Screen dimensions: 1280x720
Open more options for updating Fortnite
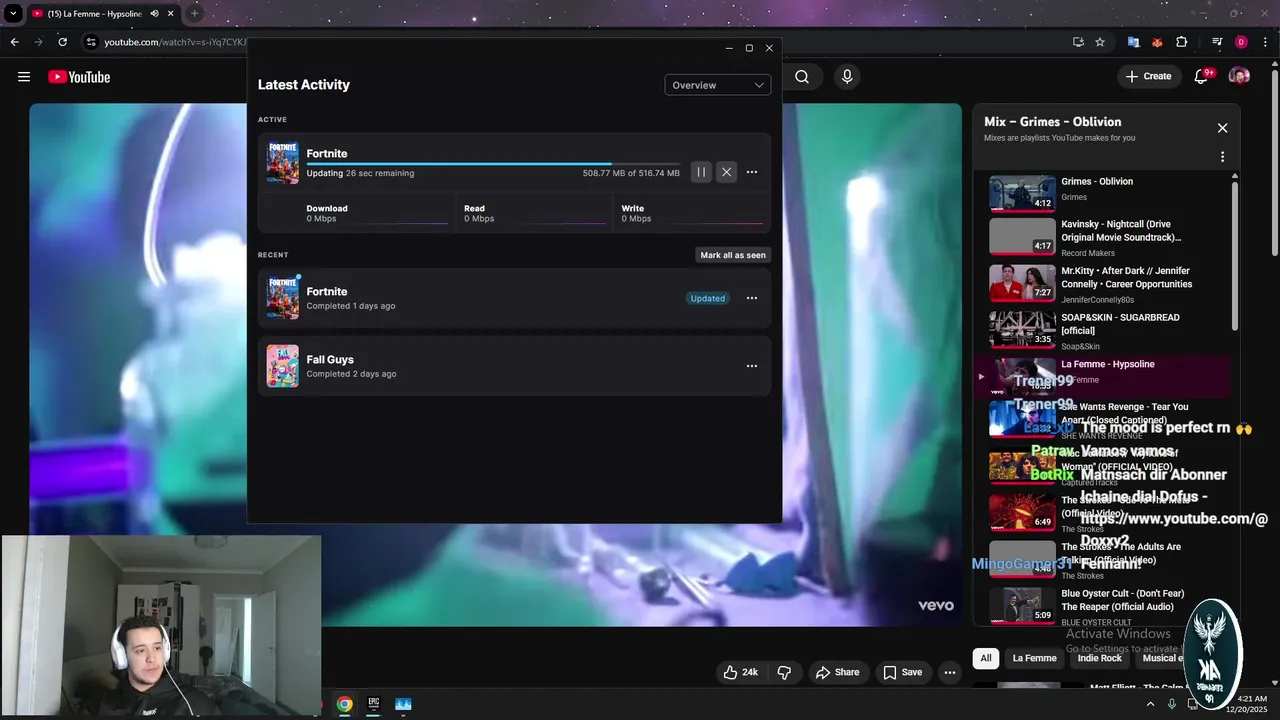coord(752,172)
